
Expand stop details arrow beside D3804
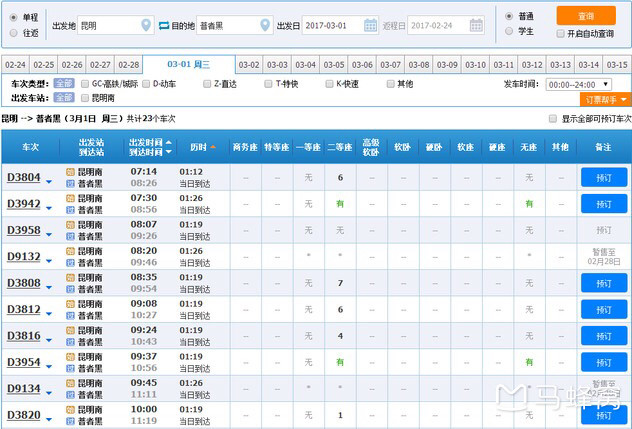[48, 178]
